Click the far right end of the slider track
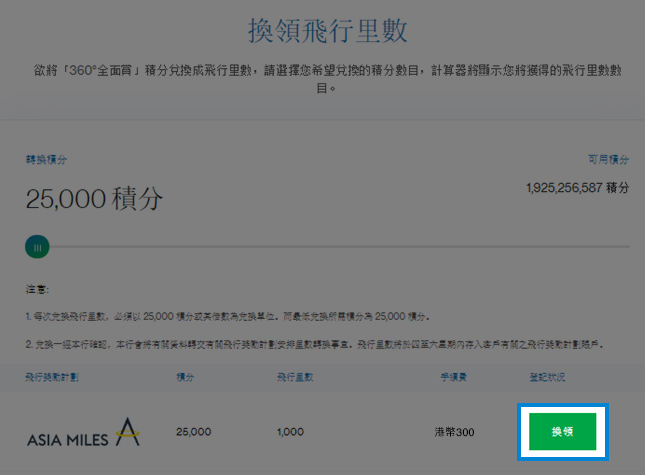 (x=627, y=247)
